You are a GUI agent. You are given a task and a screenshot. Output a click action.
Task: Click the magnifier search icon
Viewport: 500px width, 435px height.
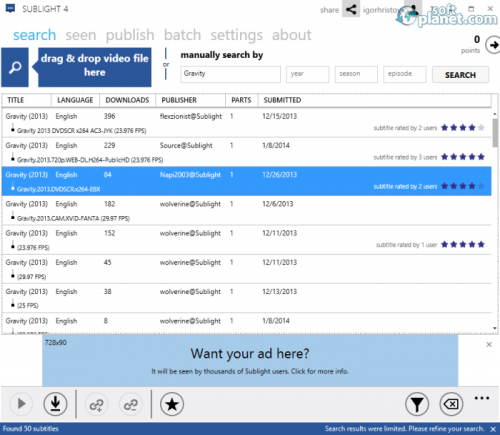point(15,67)
